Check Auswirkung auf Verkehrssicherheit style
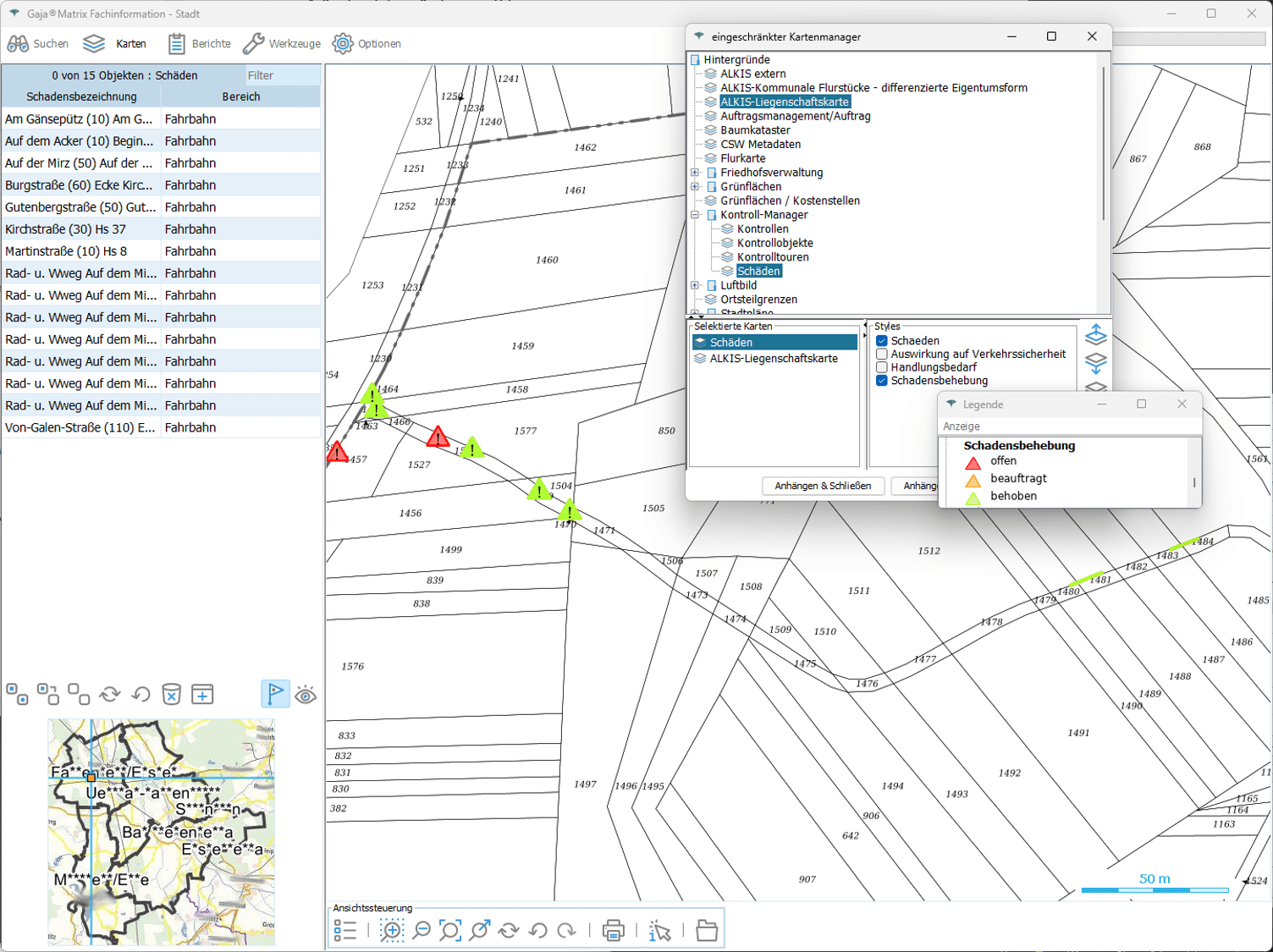The image size is (1273, 952). tap(882, 354)
